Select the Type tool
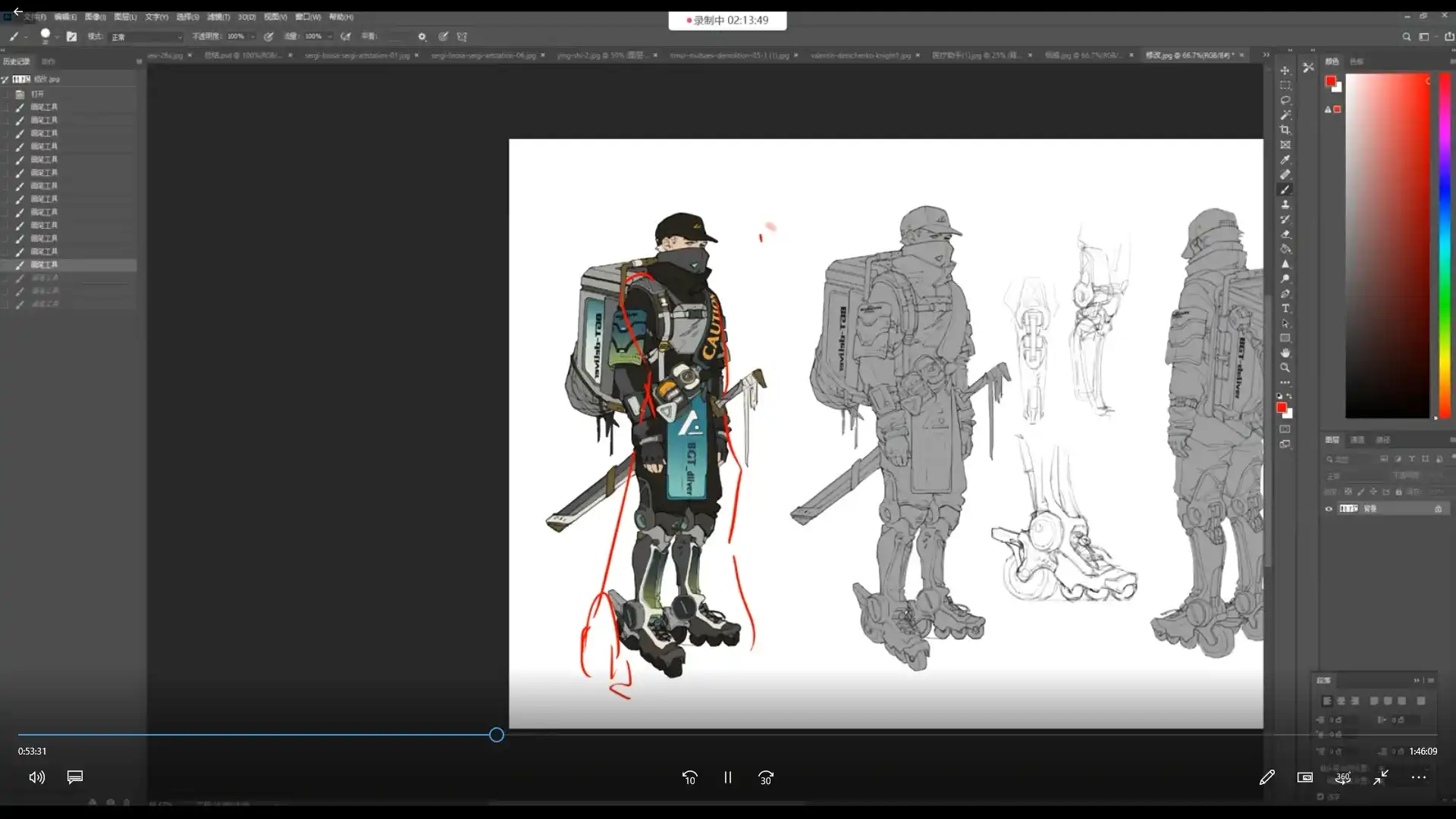The height and width of the screenshot is (819, 1456). click(x=1285, y=308)
